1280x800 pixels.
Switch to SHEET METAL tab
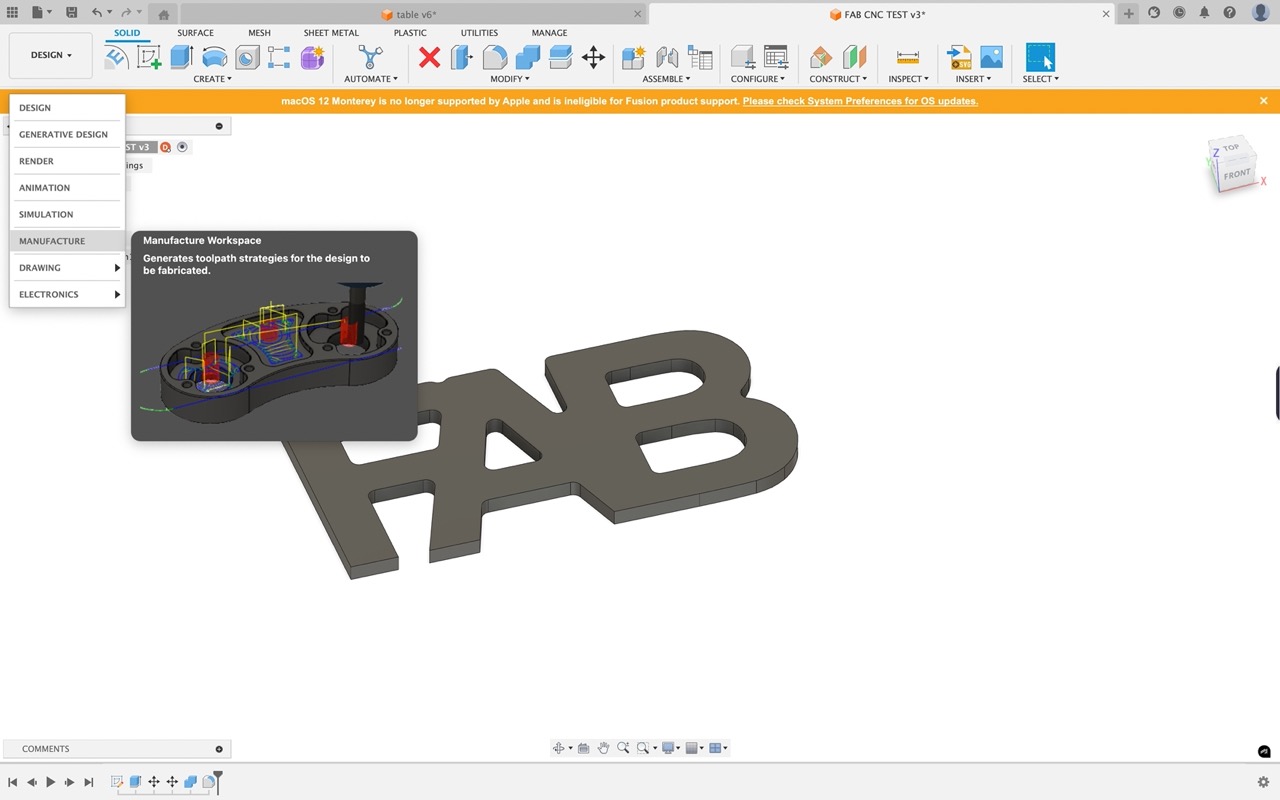[x=331, y=33]
